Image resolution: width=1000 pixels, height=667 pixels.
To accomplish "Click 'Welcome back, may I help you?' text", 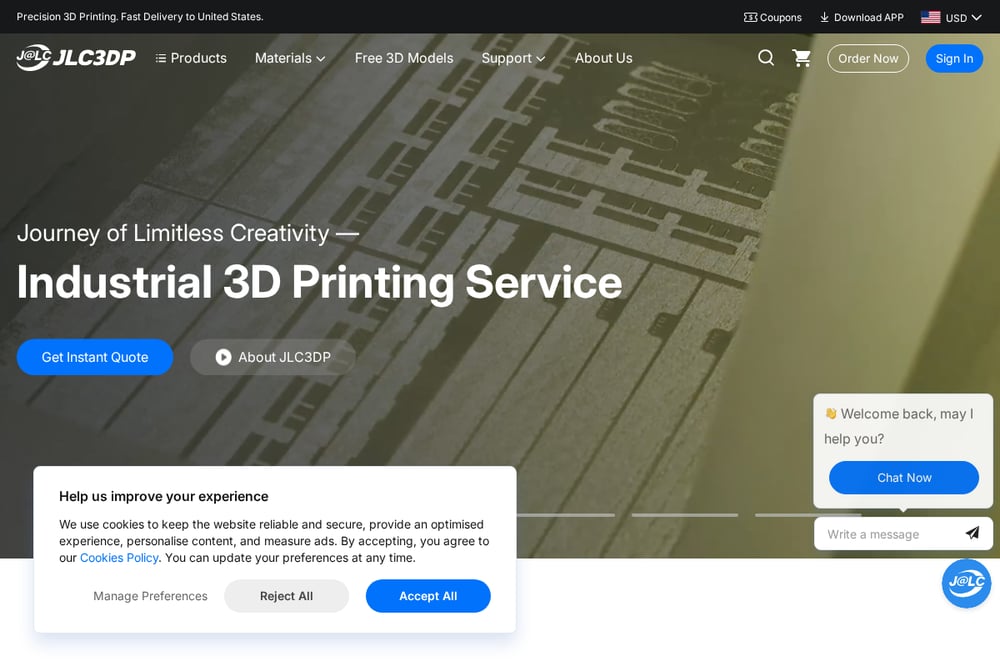I will 899,426.
